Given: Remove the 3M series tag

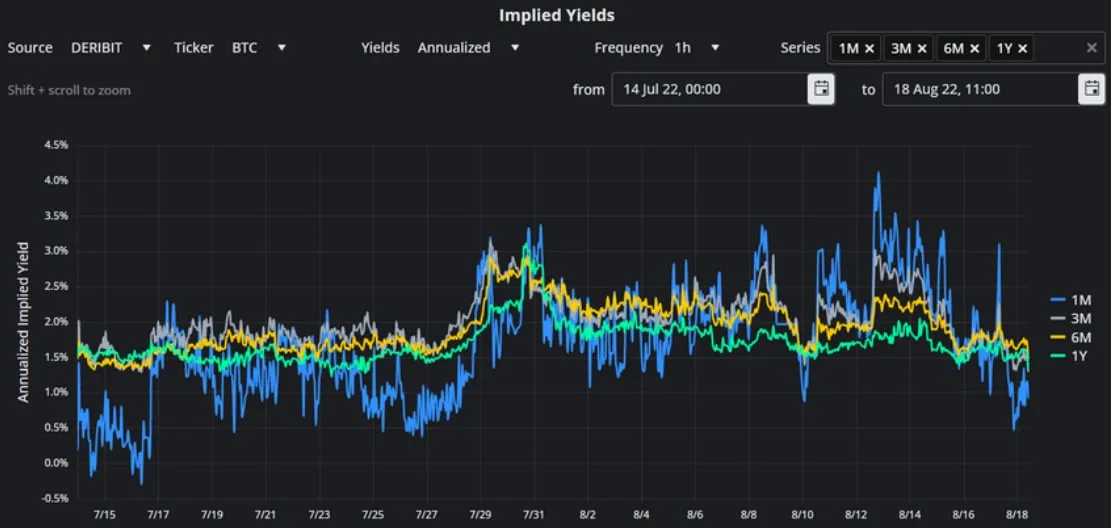Looking at the screenshot, I should point(922,49).
